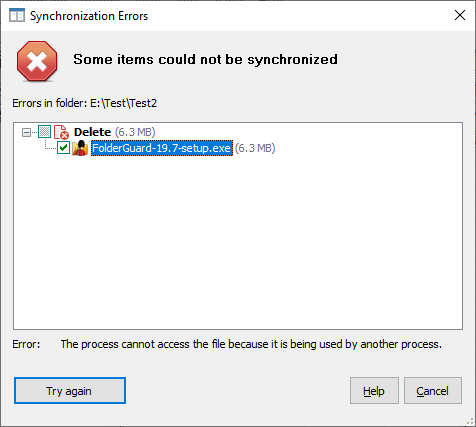
Task: Click the Delete action file icon
Action: pos(61,132)
